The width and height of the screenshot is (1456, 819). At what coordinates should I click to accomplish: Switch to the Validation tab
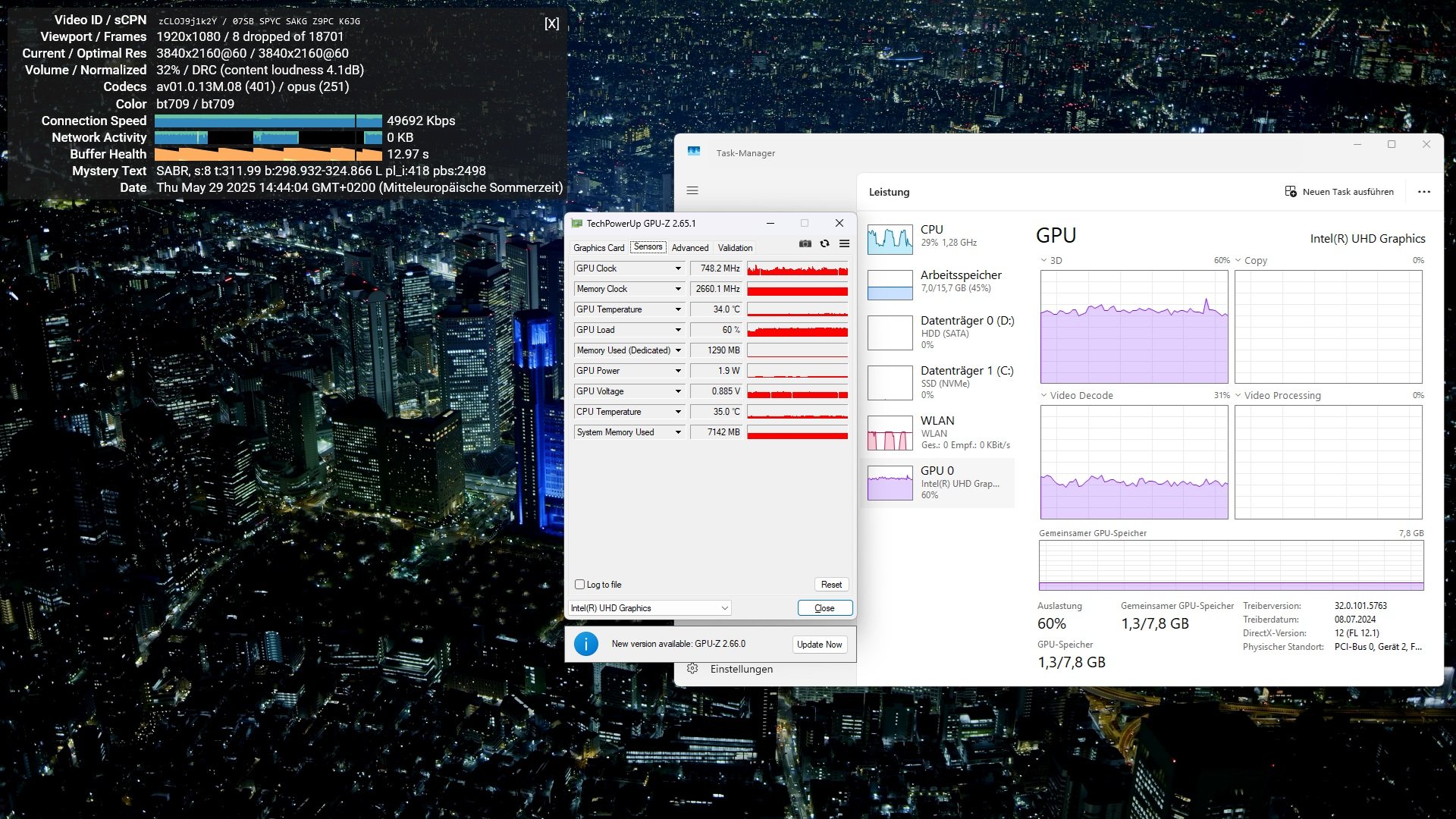735,248
